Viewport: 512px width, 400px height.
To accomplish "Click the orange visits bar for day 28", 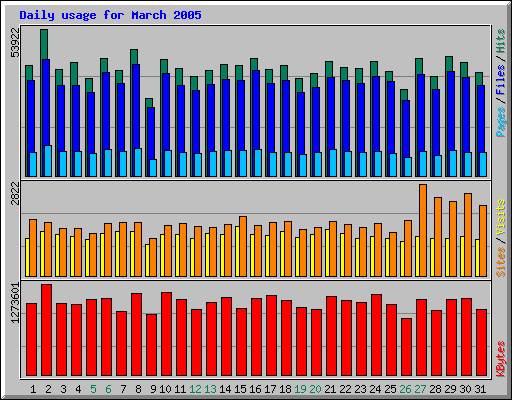I will click(x=438, y=237).
